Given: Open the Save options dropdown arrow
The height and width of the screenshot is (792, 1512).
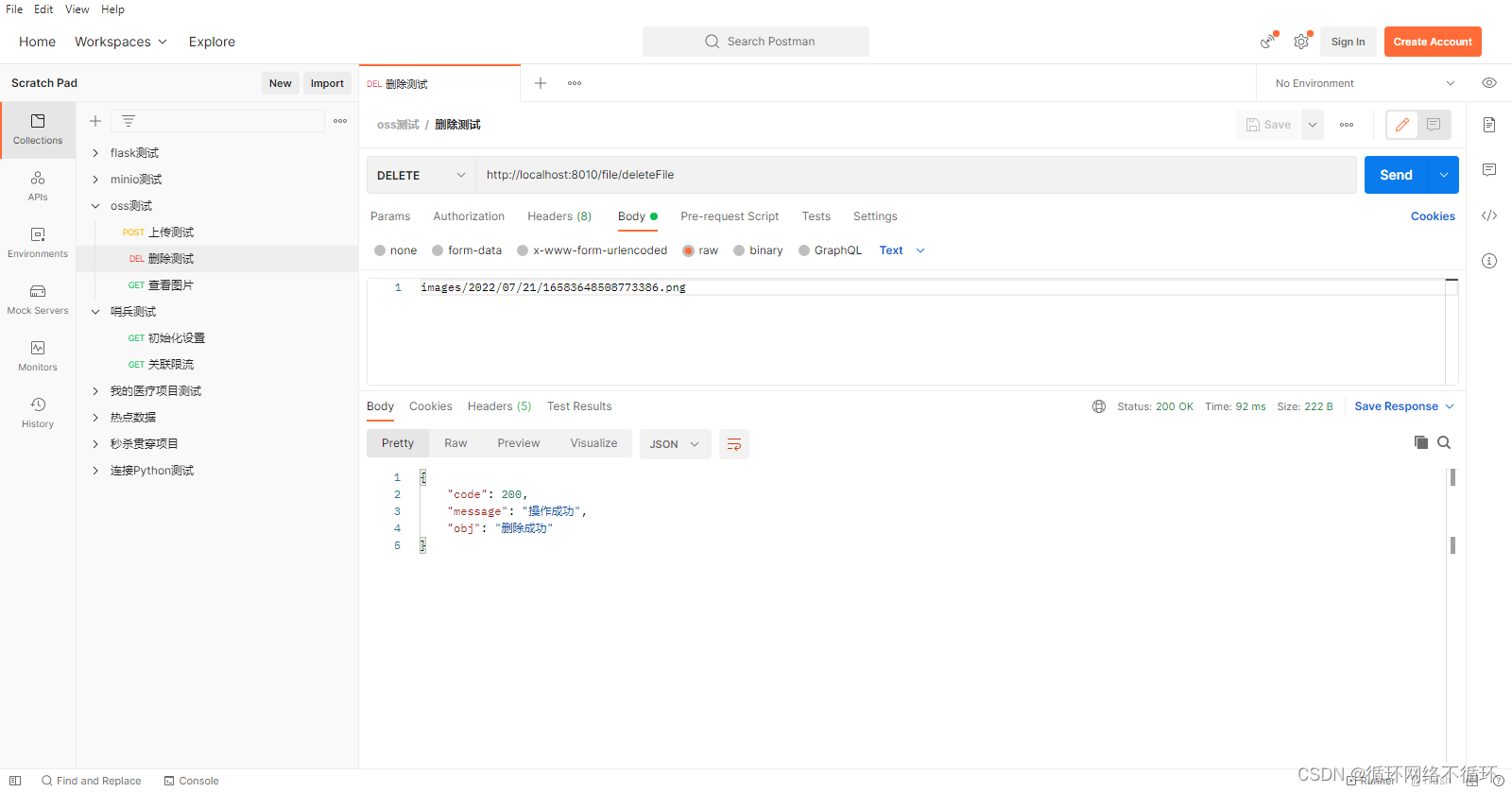Looking at the screenshot, I should 1313,125.
